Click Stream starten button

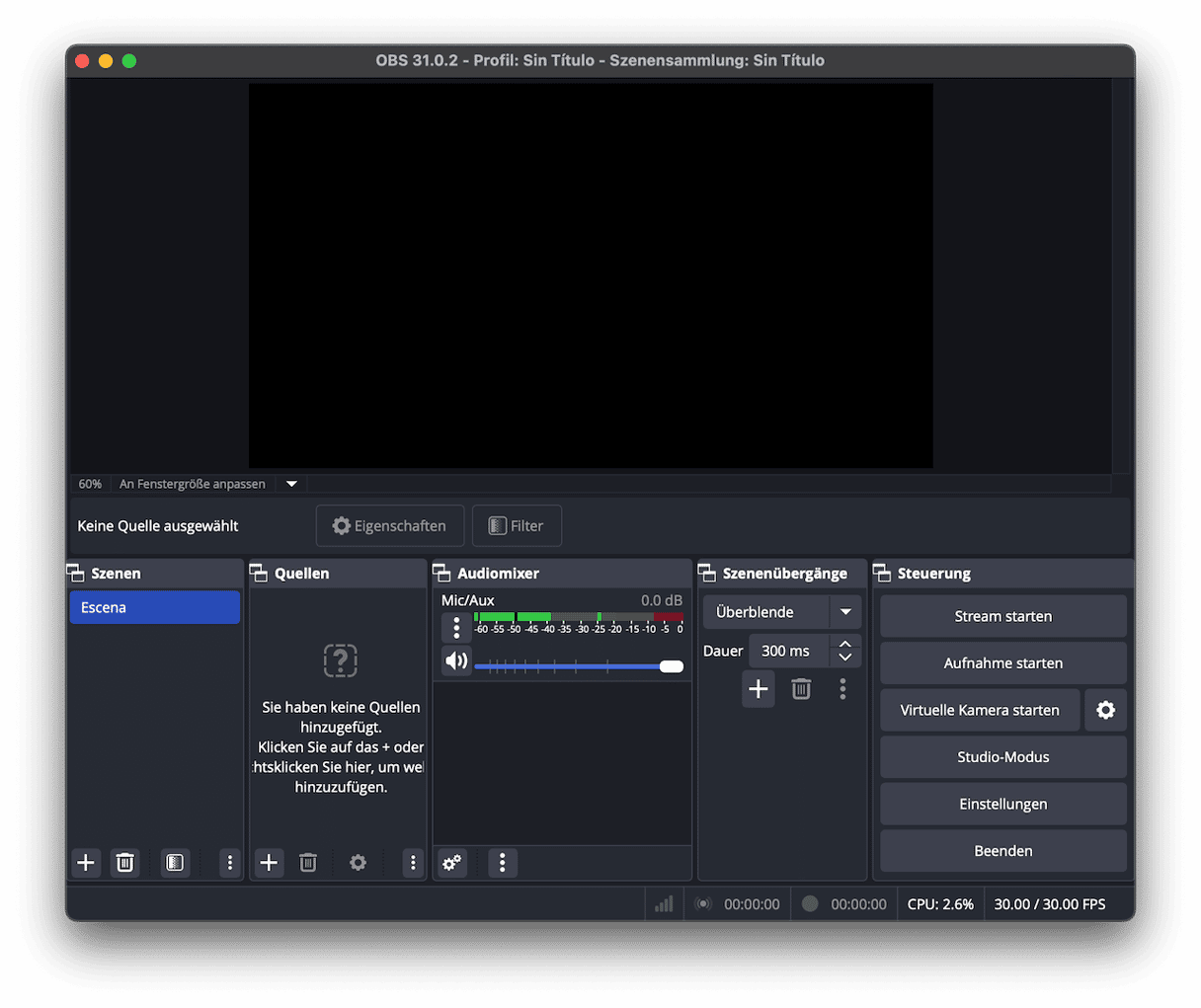pos(1002,616)
